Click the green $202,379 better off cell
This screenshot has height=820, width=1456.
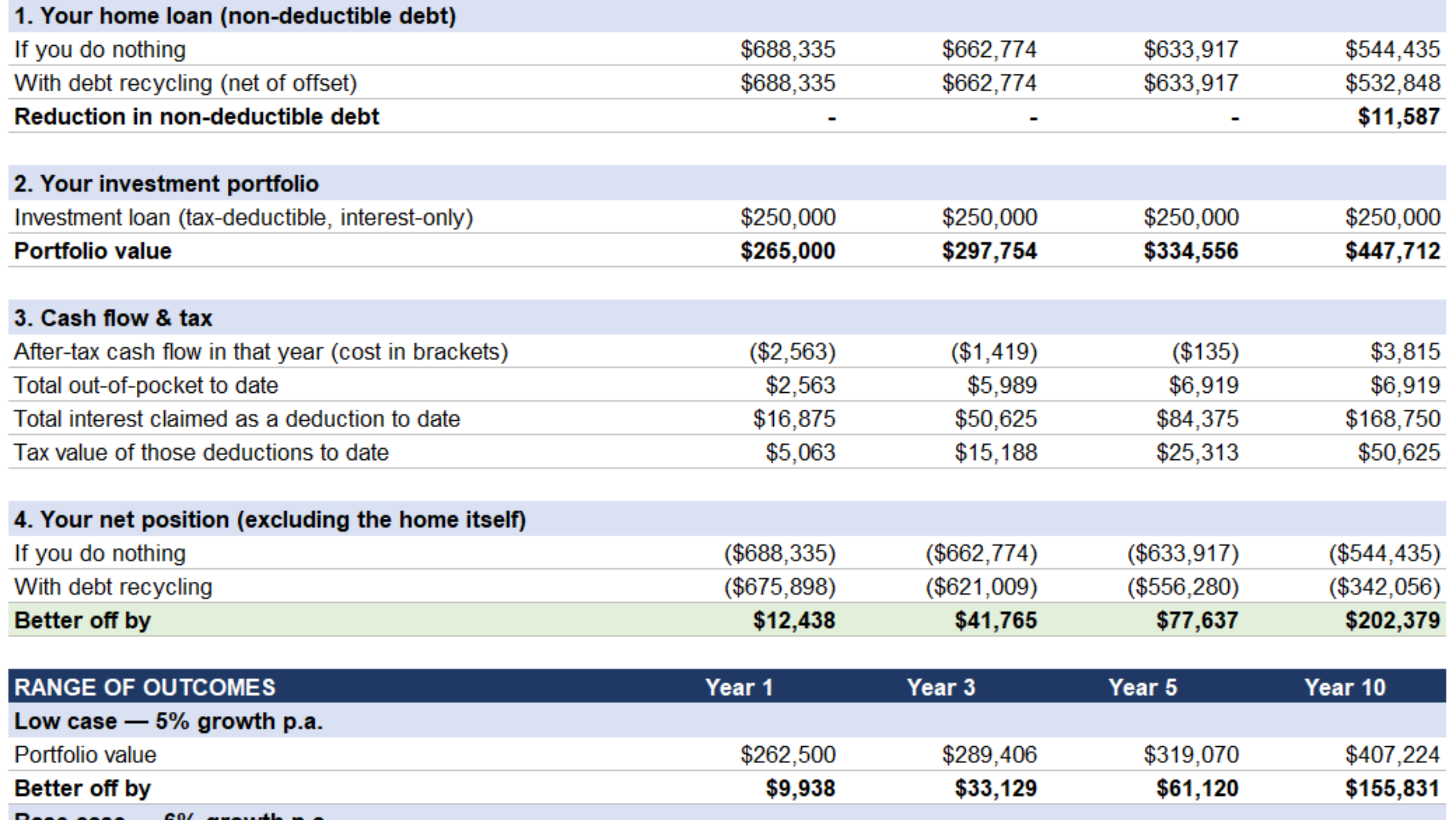1392,620
